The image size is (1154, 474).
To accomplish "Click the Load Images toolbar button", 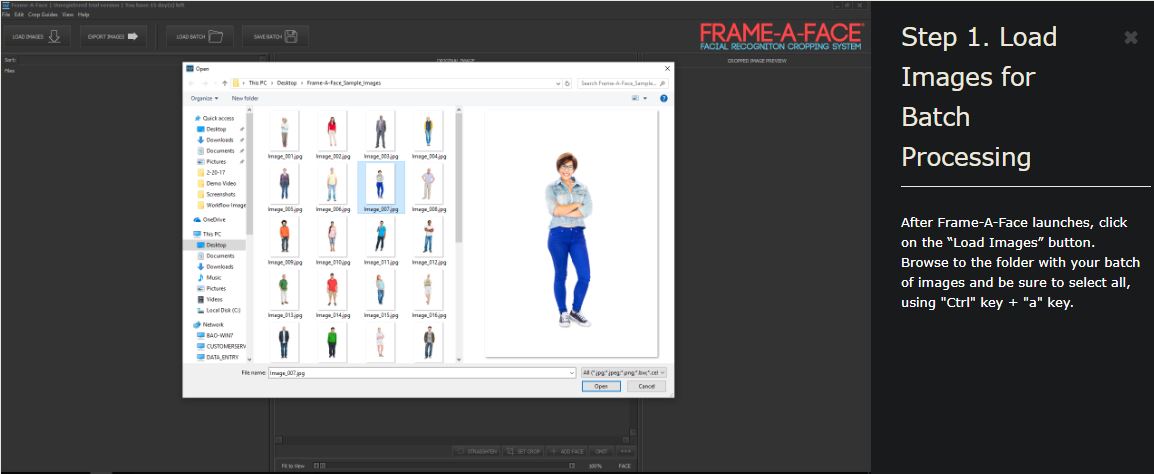I will coord(37,36).
